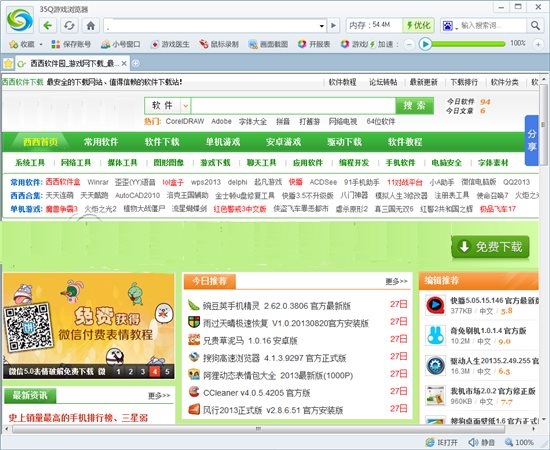Click the speed play button
Screen dimensions: 550x450
pos(425,44)
